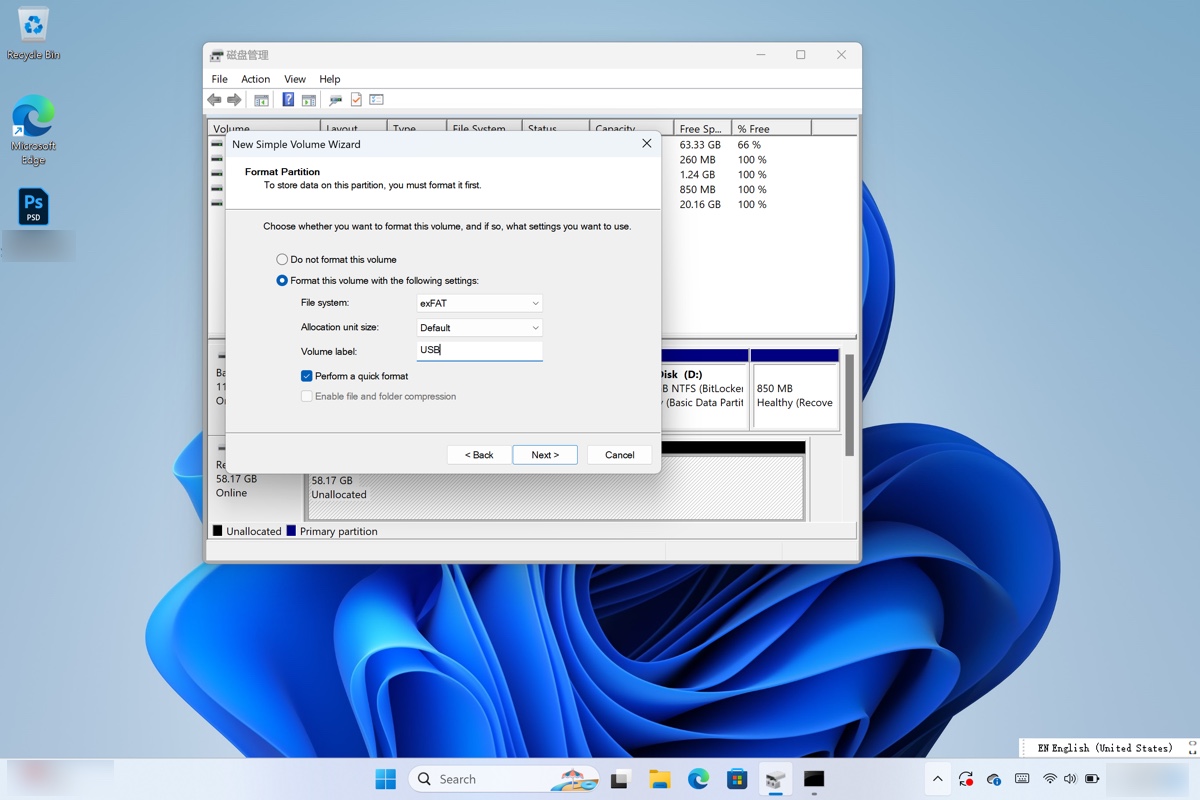
Task: Click the rightmost settings list toolbar icon
Action: (x=376, y=99)
